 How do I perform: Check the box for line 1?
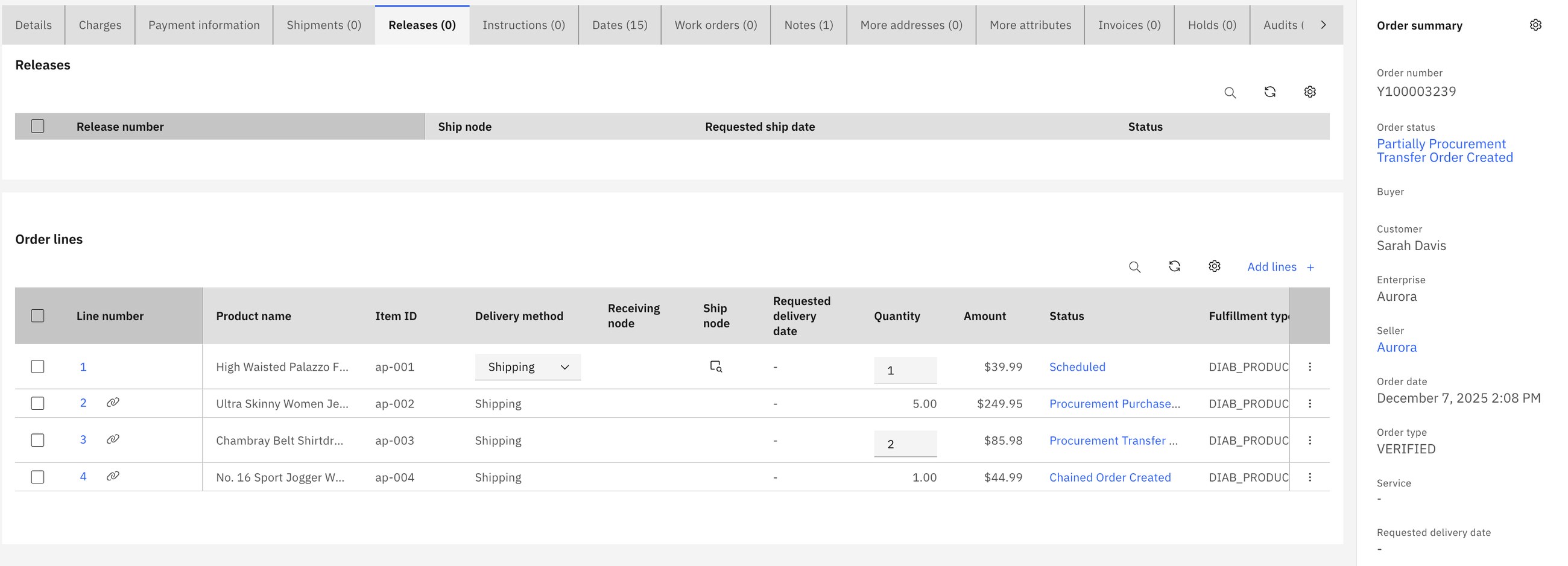click(38, 366)
